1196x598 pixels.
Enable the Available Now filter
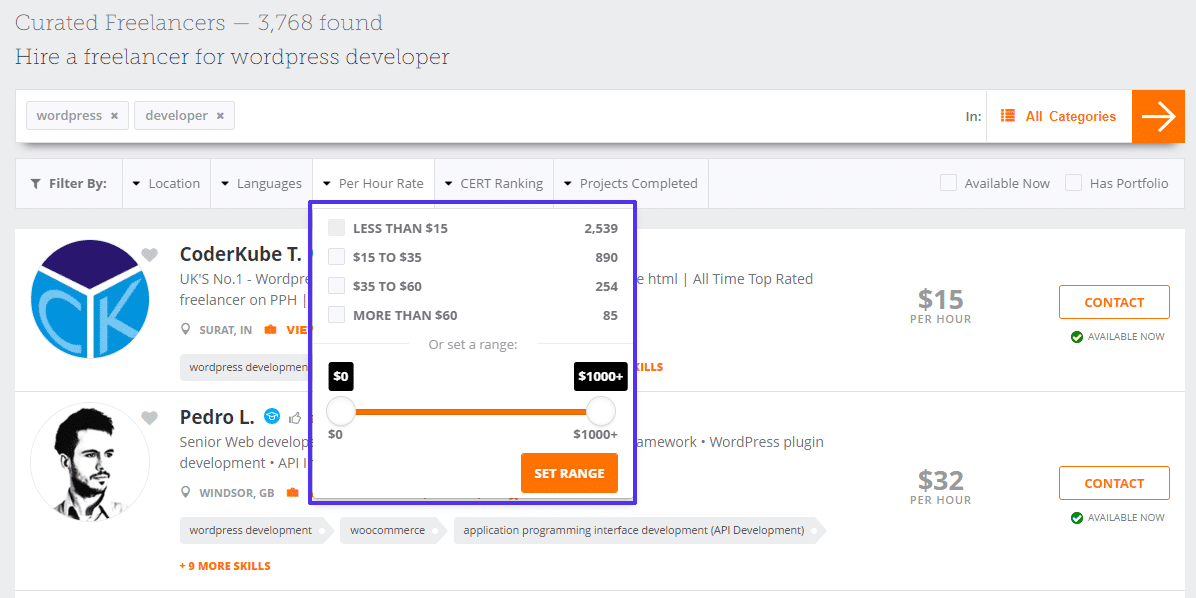tap(947, 183)
